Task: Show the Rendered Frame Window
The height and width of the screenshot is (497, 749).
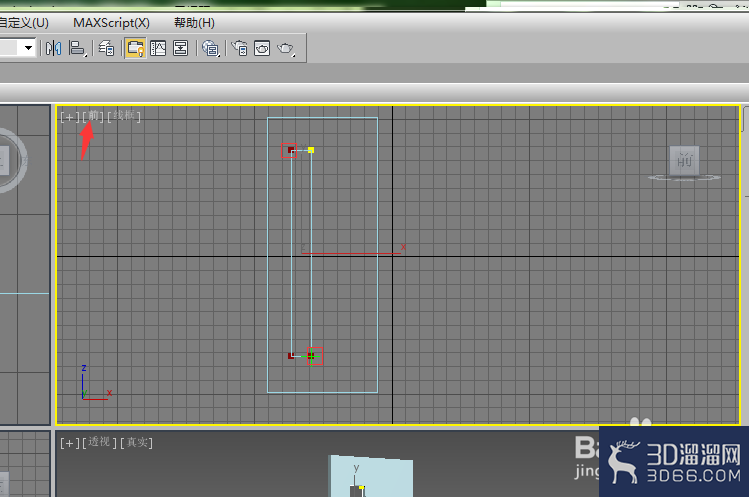Action: click(262, 48)
